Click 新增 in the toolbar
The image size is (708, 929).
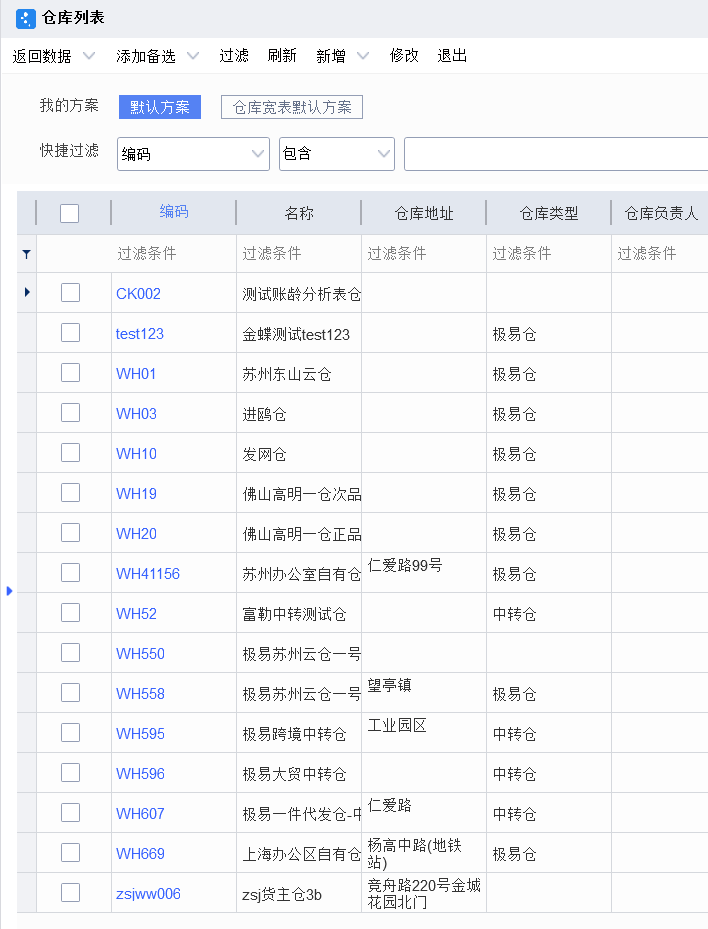tap(331, 56)
